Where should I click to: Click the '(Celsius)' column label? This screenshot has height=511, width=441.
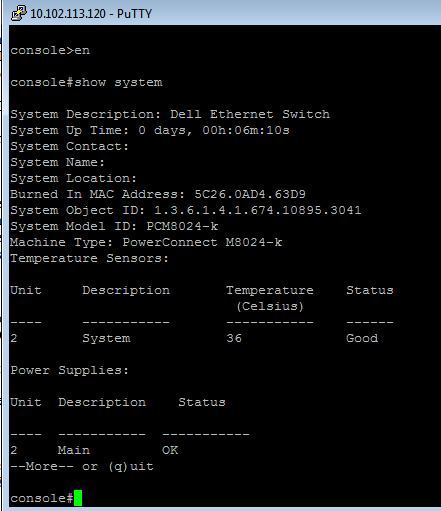coord(270,306)
